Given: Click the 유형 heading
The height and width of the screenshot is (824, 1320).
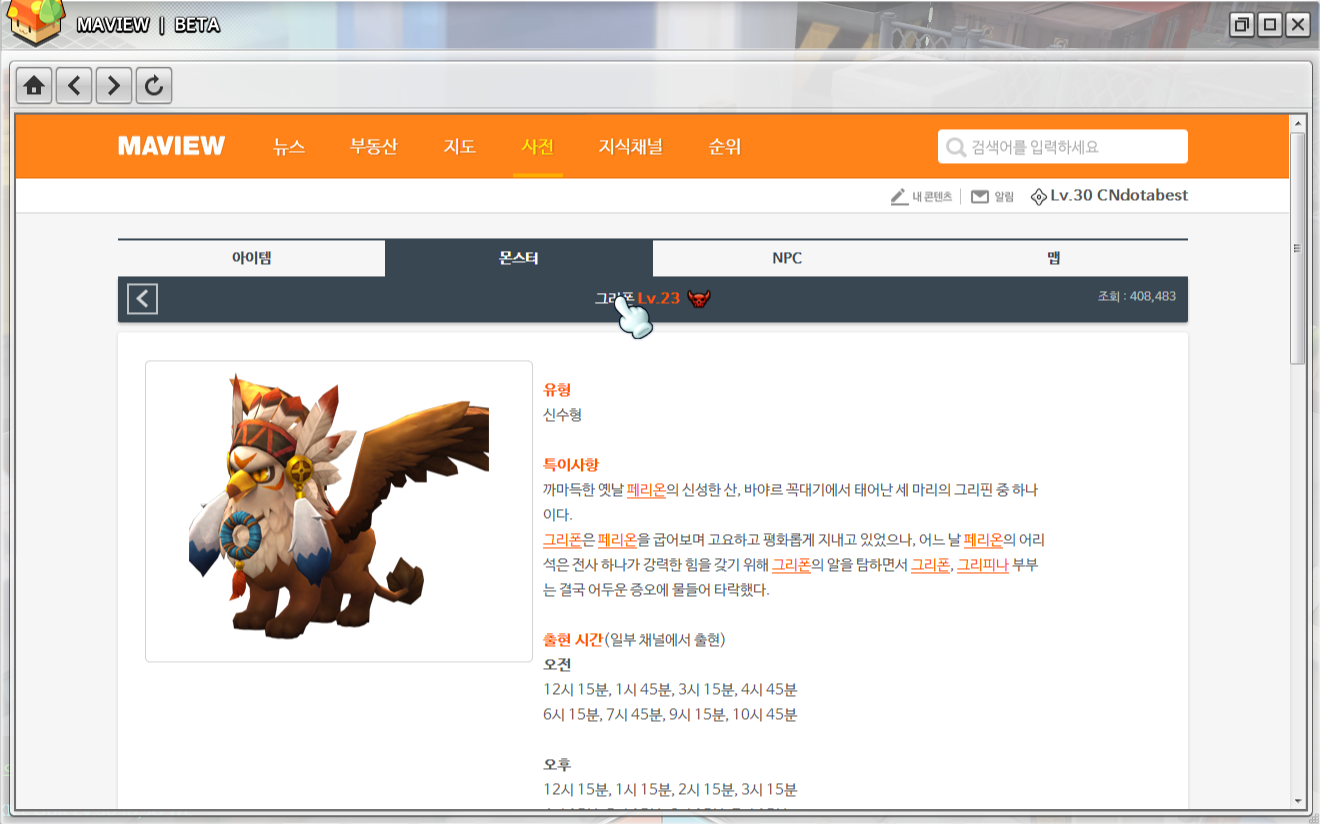Looking at the screenshot, I should click(x=557, y=390).
